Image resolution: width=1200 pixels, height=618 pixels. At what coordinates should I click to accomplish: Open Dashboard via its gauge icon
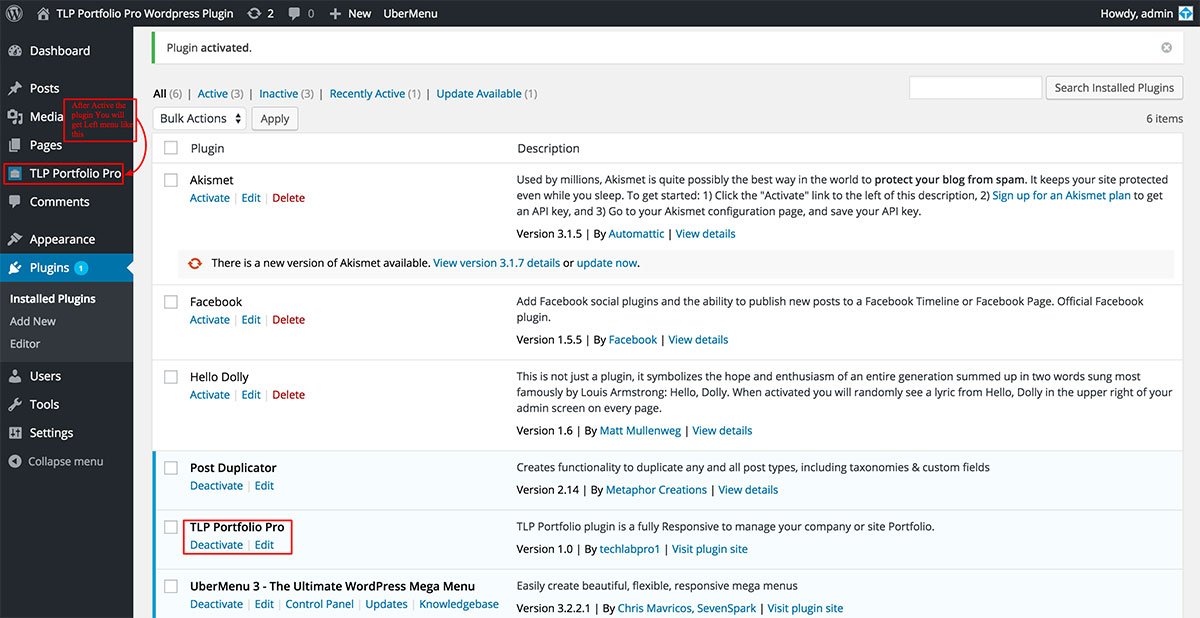coord(15,50)
